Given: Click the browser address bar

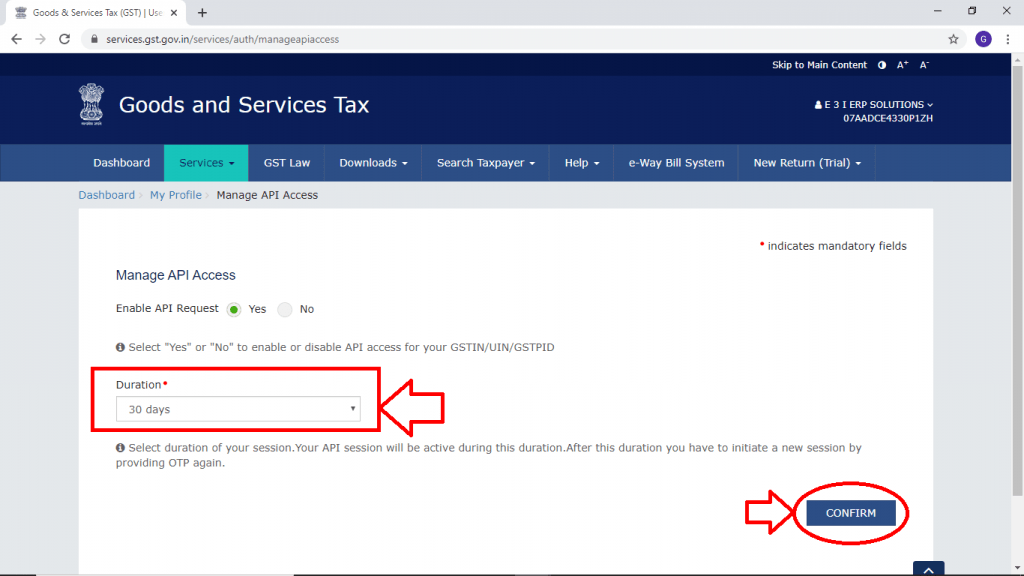Looking at the screenshot, I should [x=522, y=39].
